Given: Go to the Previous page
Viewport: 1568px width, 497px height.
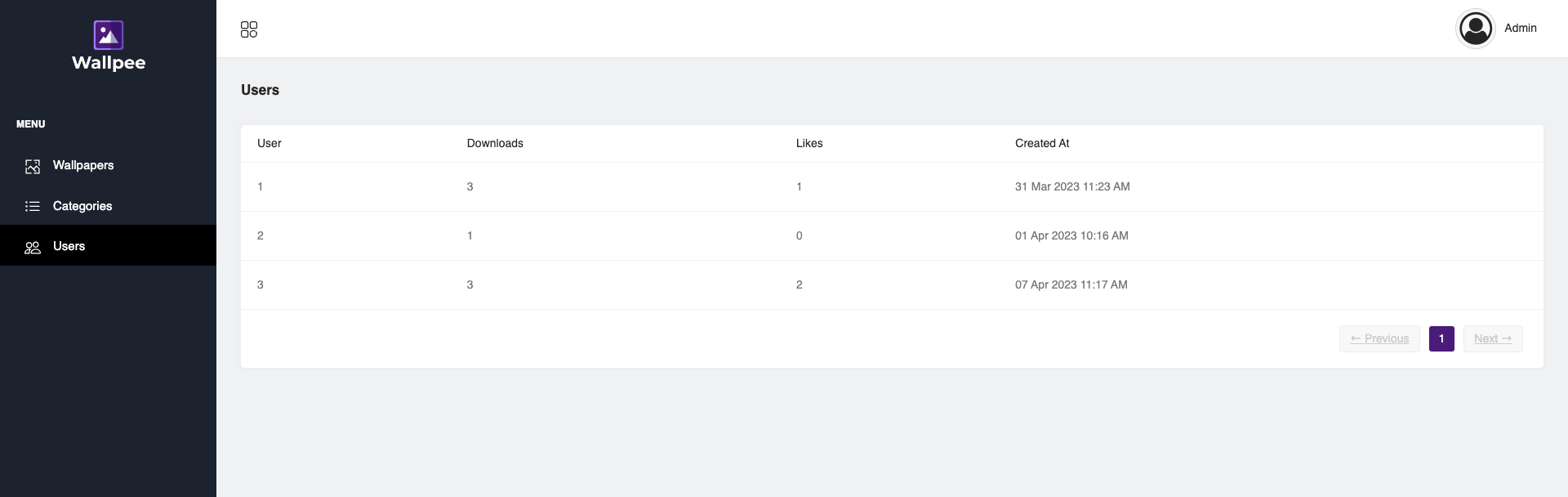Looking at the screenshot, I should (1379, 338).
